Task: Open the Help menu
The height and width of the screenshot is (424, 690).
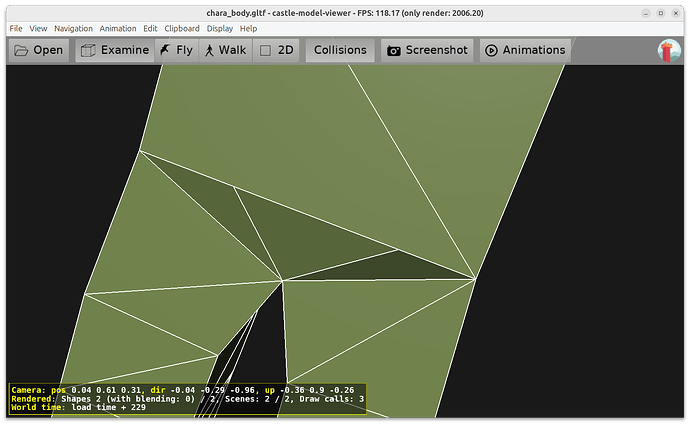Action: (248, 29)
